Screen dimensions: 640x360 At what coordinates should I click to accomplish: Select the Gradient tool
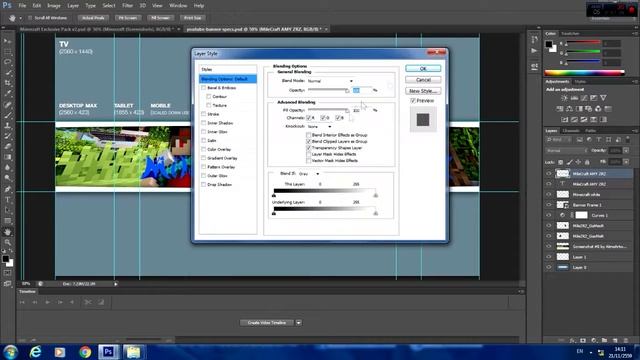(7, 157)
